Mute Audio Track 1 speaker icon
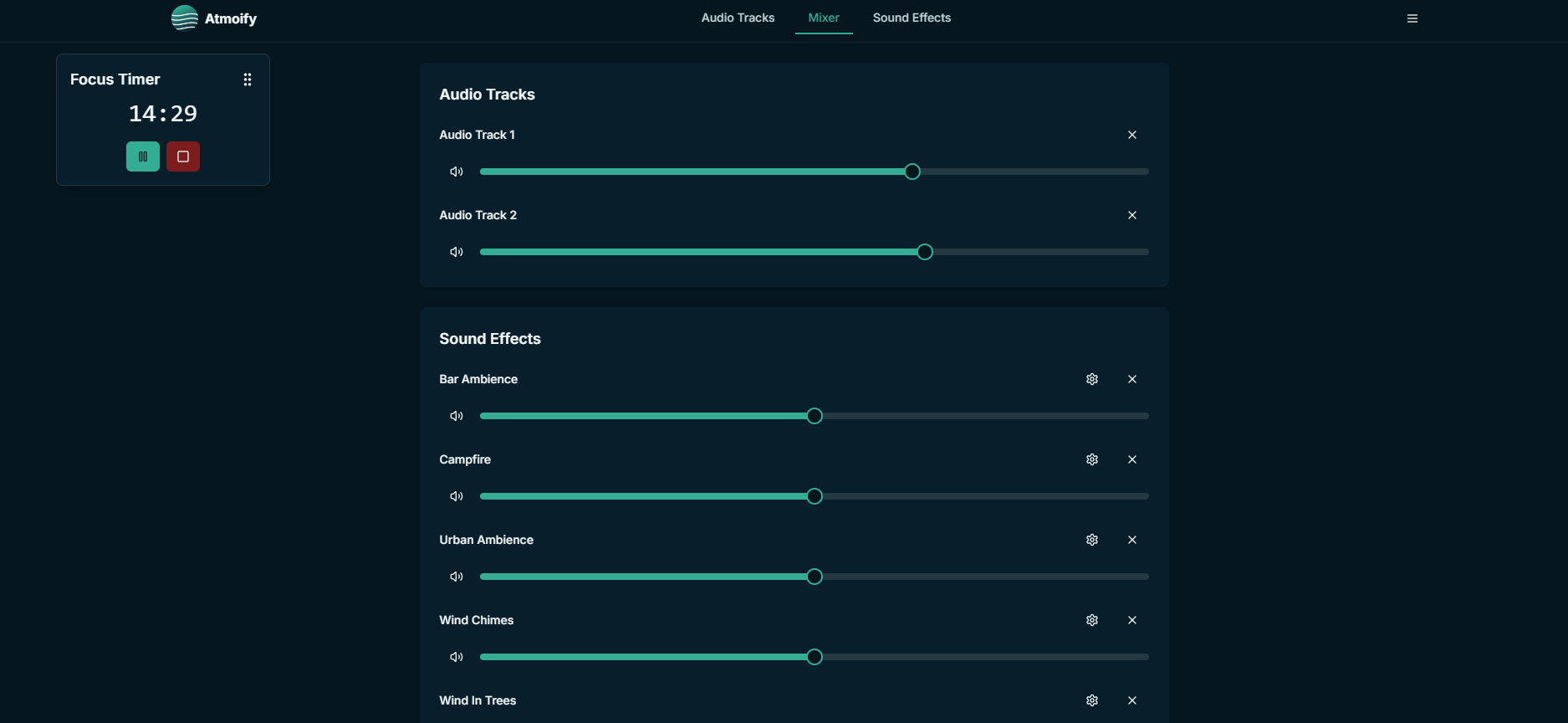 tap(457, 172)
